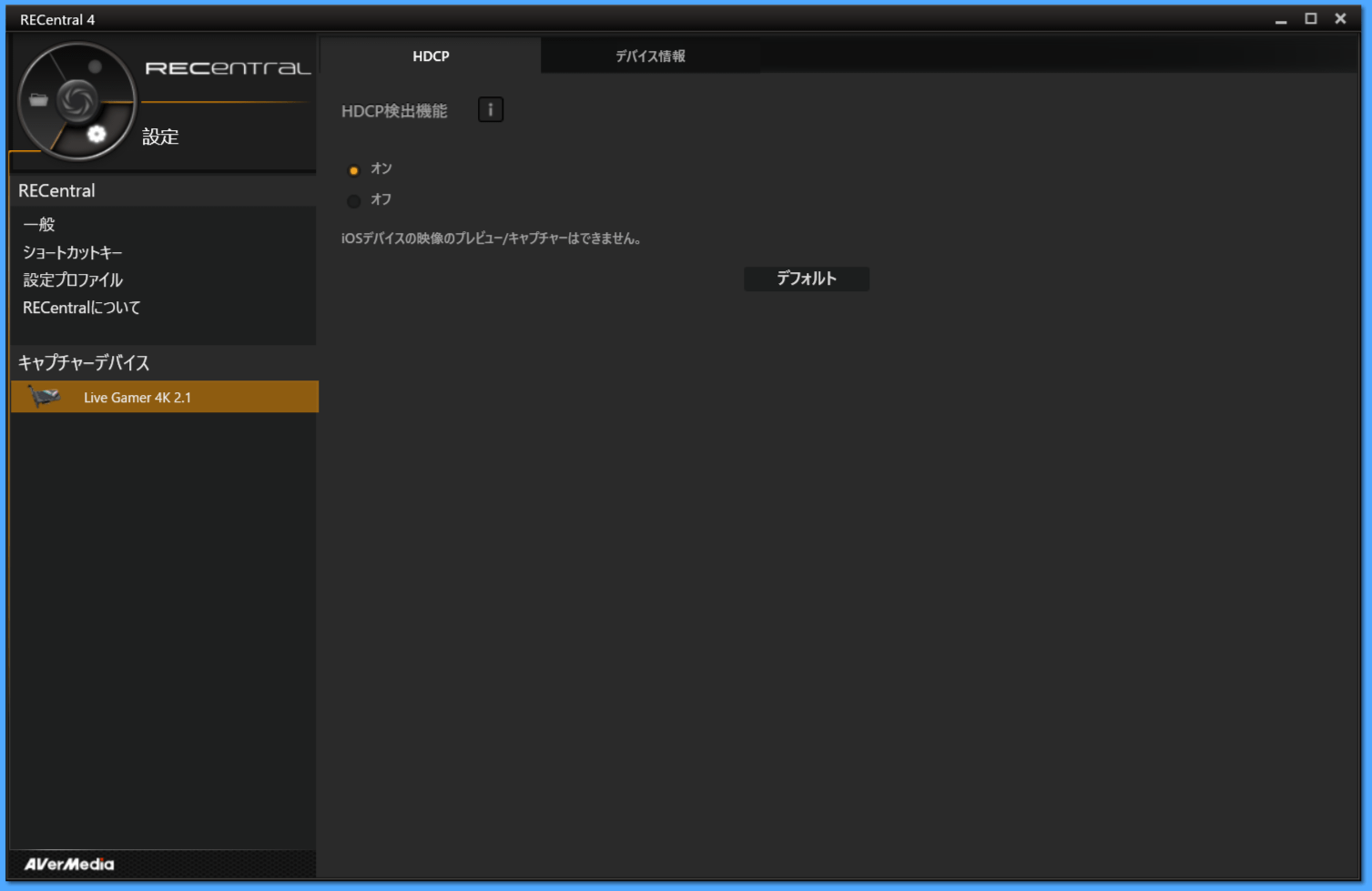1372x891 pixels.
Task: Open RECentralについて page
Action: [x=82, y=308]
